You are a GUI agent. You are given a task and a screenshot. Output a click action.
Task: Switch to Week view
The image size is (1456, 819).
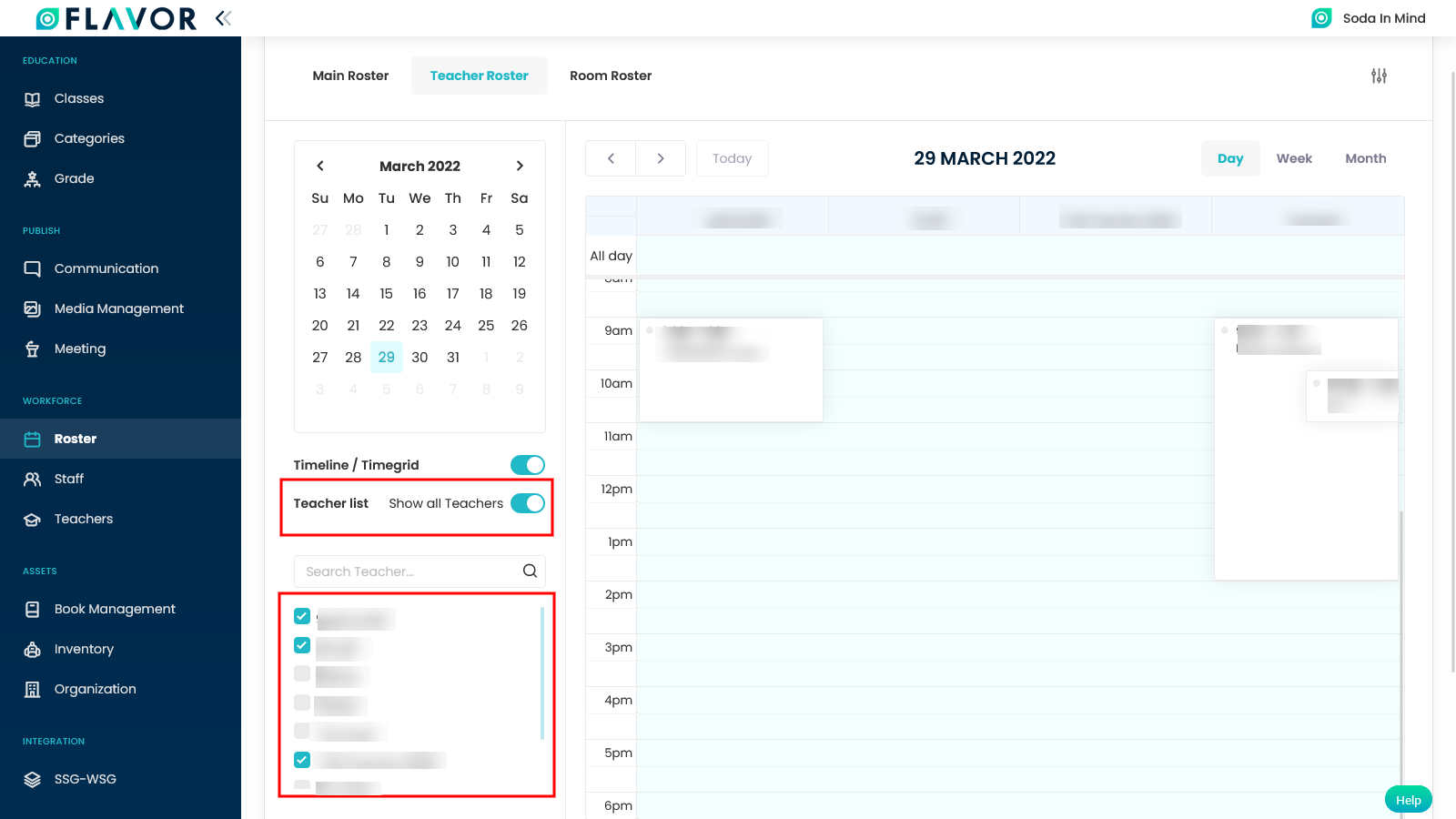pos(1294,158)
